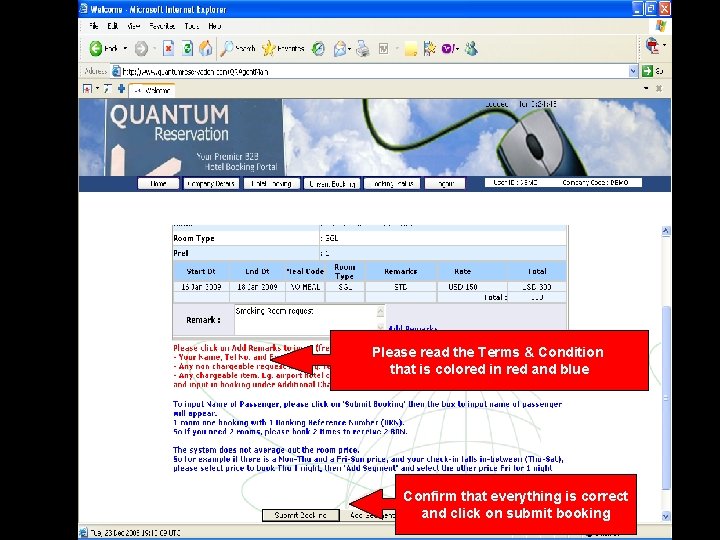Open Favorites star toolbar icon

269,48
